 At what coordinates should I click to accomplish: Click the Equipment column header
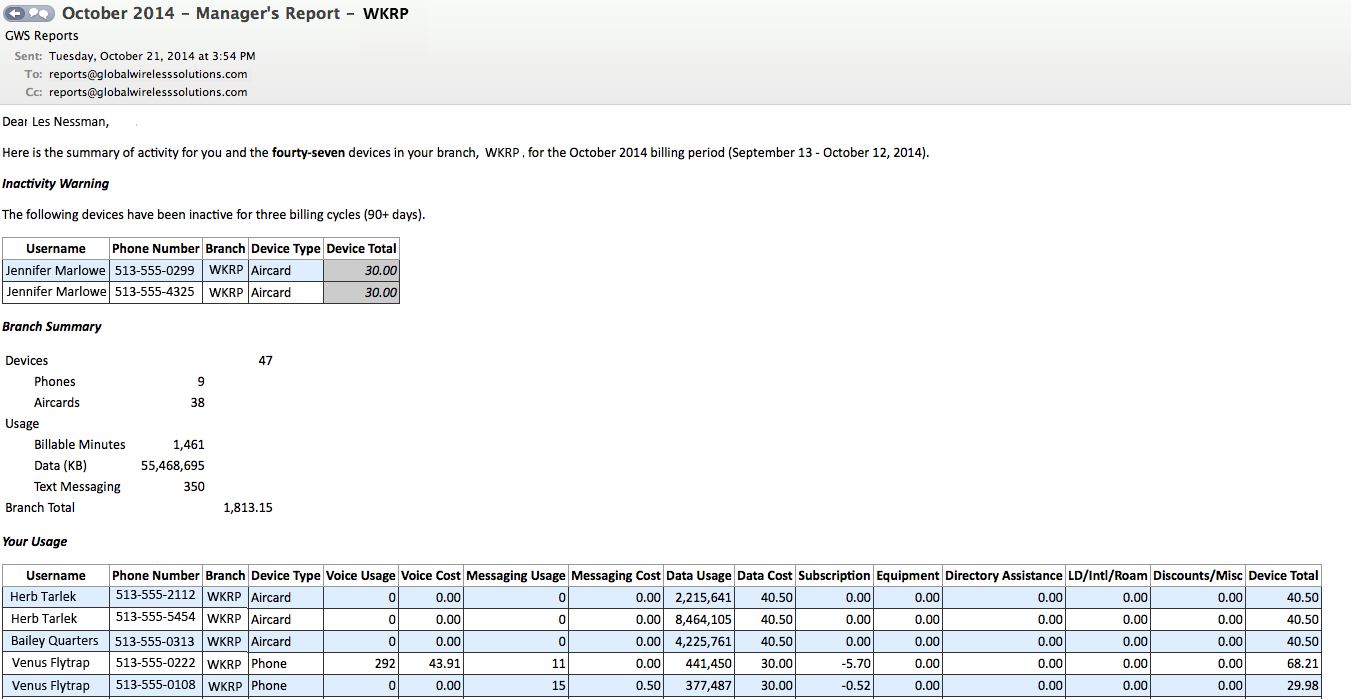pyautogui.click(x=908, y=576)
